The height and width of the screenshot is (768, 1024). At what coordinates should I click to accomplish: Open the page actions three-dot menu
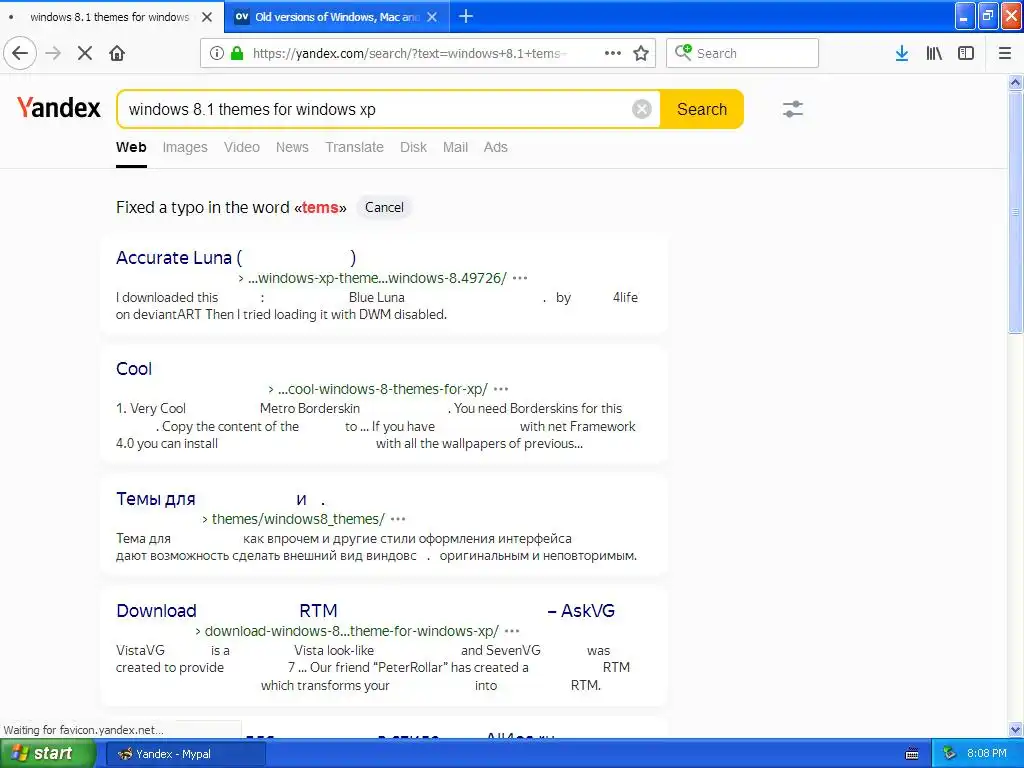613,54
